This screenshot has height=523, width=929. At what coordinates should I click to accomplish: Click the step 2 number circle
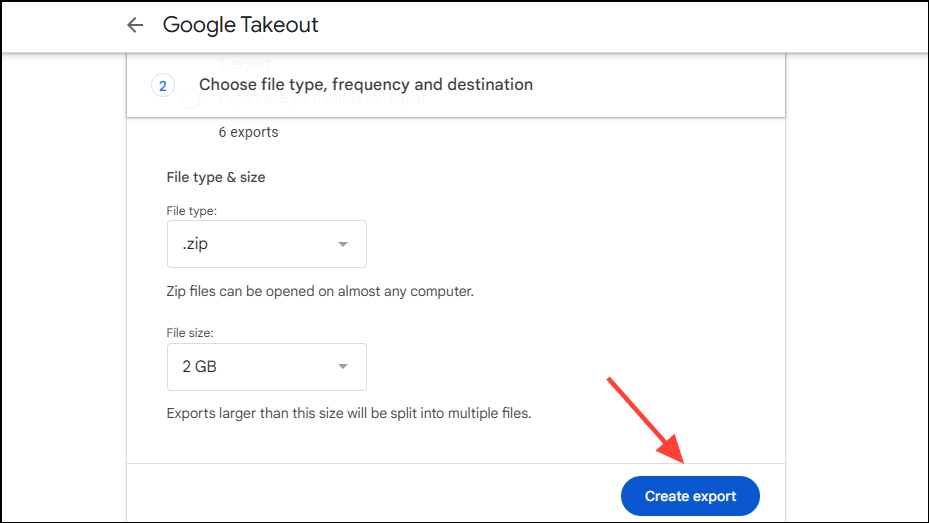(163, 85)
